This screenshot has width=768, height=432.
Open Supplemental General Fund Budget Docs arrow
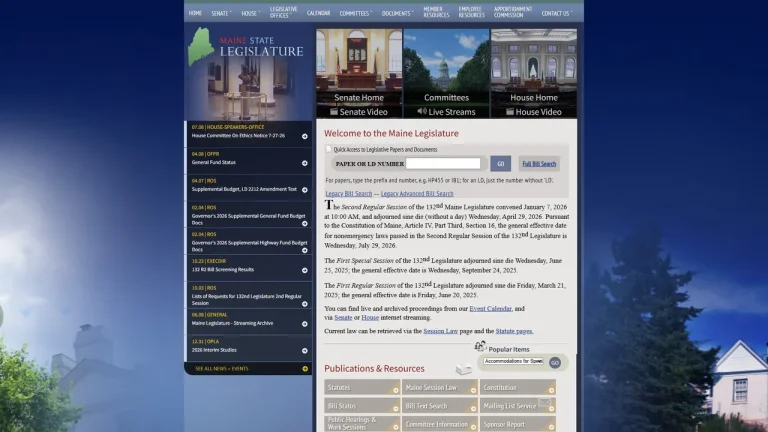(305, 223)
